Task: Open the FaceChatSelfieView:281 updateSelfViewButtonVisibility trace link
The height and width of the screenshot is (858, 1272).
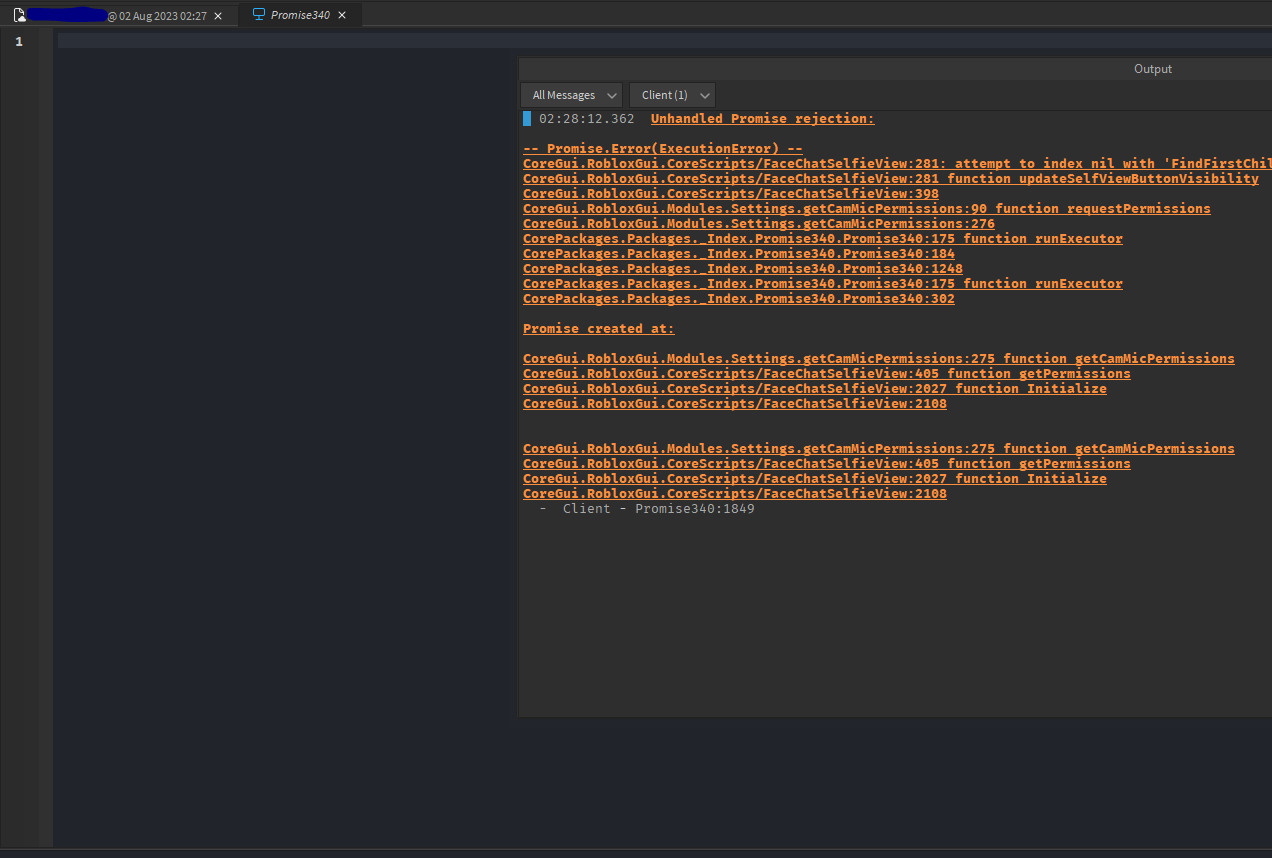Action: tap(890, 179)
